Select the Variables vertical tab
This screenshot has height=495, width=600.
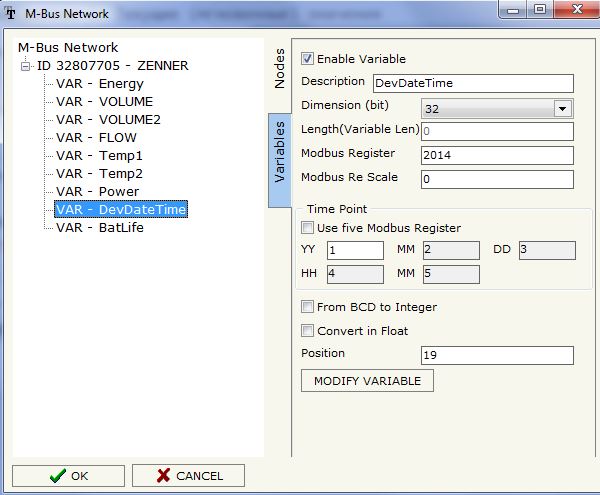(x=280, y=153)
